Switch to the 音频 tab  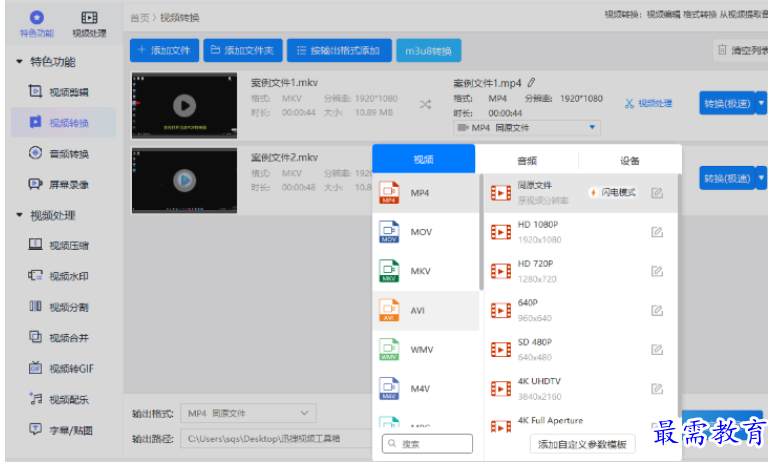(527, 160)
